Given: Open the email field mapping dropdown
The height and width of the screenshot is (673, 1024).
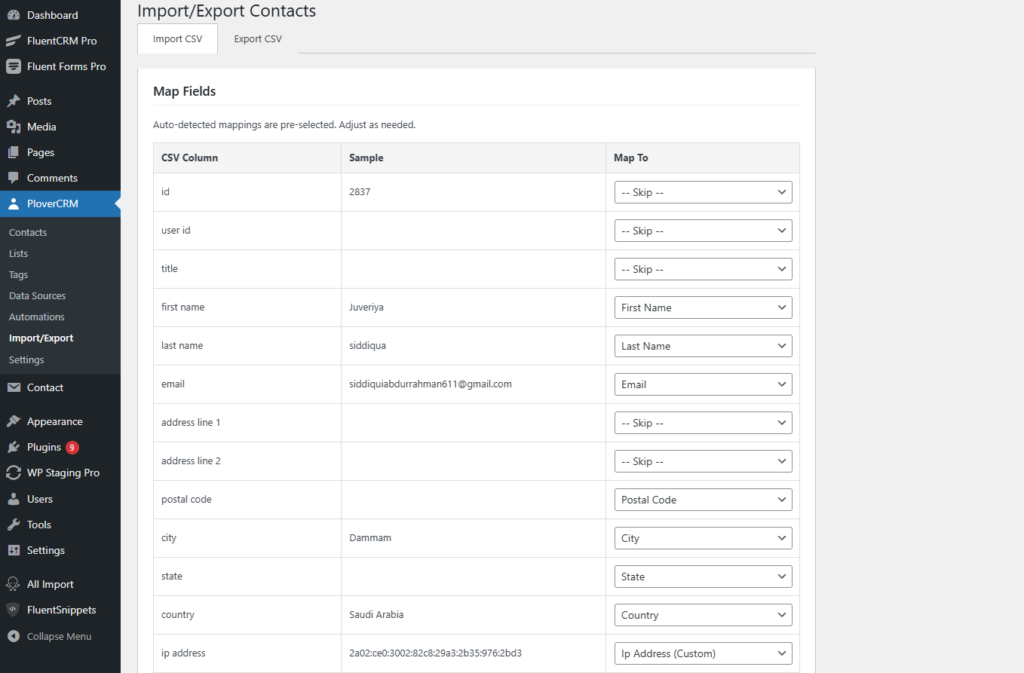Looking at the screenshot, I should 702,385.
